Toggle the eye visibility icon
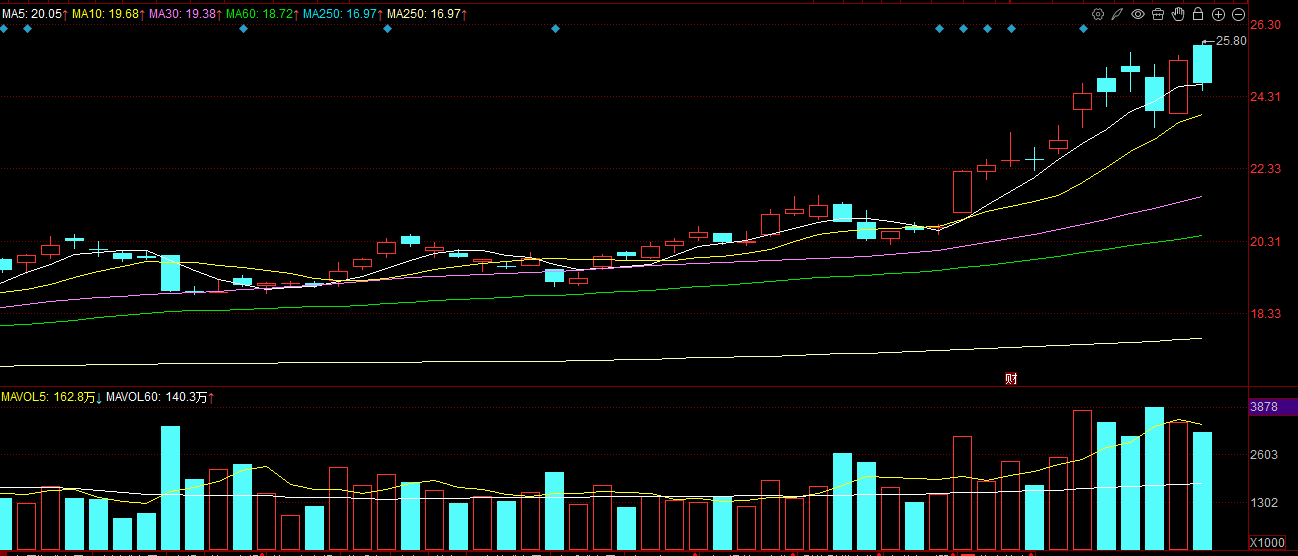 (x=1138, y=14)
